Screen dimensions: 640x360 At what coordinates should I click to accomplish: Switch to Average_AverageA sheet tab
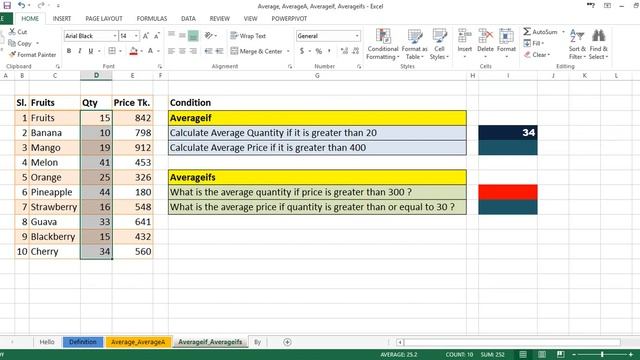[x=138, y=342]
